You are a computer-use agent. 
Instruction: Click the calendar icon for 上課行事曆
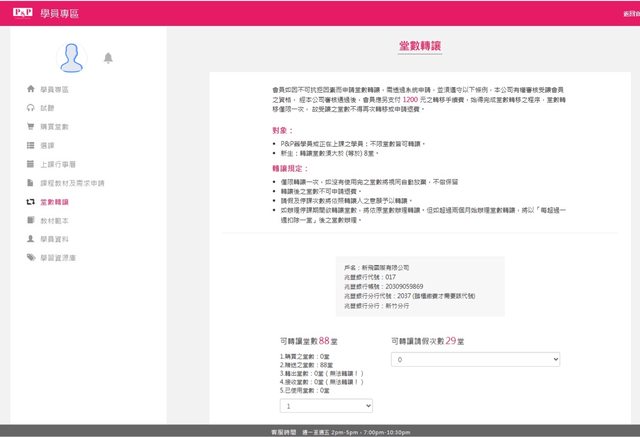coord(30,165)
